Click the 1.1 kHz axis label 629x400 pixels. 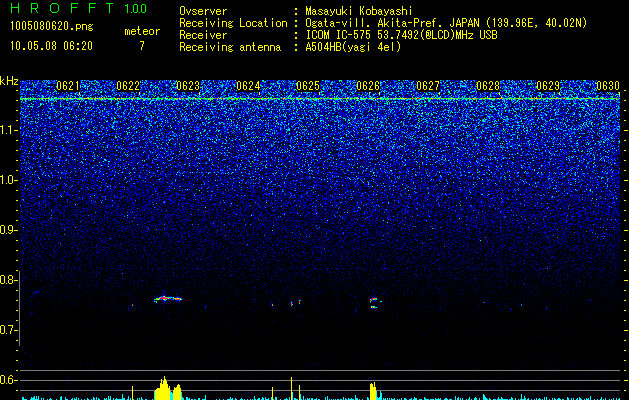[8, 130]
